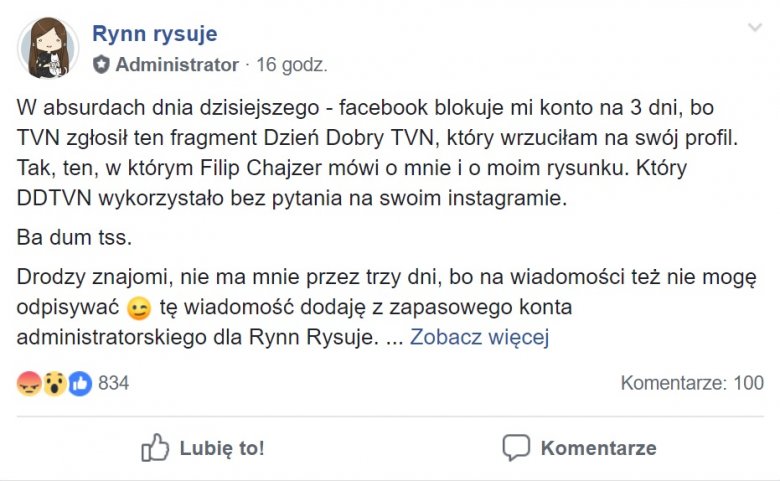Open the post via 16 godz. timestamp
Image resolution: width=780 pixels, height=481 pixels.
[292, 65]
